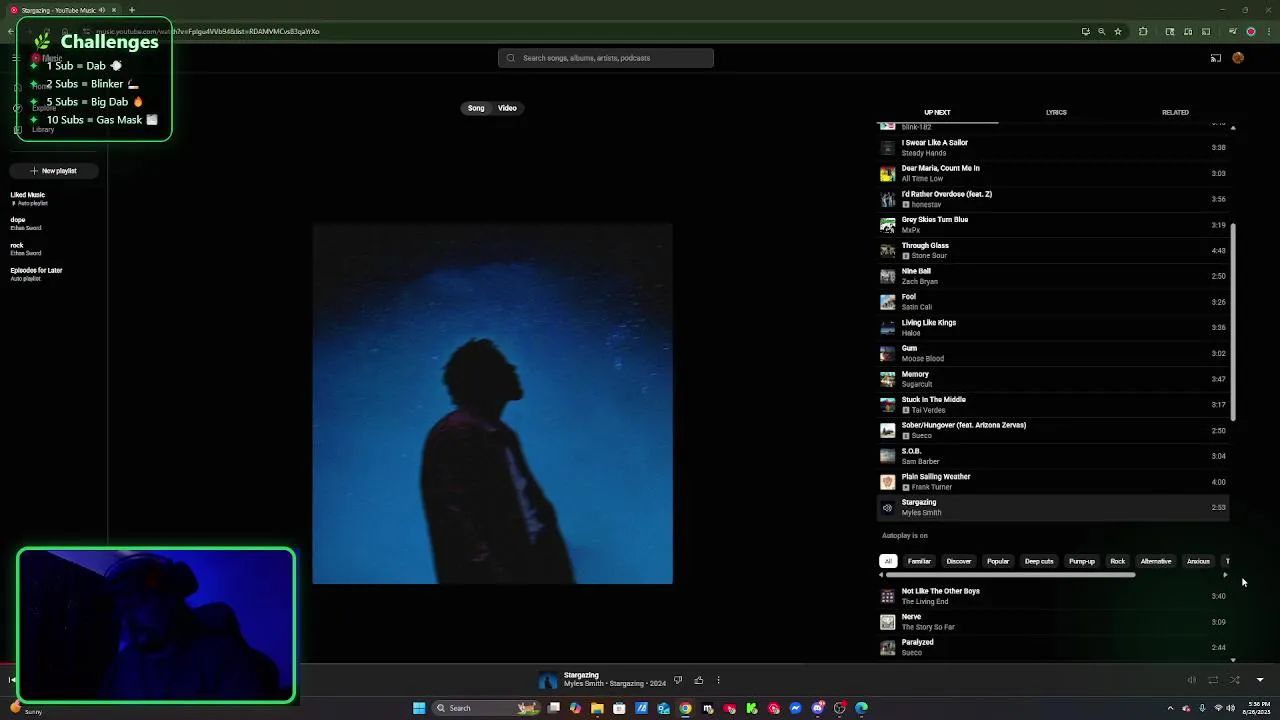Dislike the Stargazing track in player bar
Image resolution: width=1280 pixels, height=720 pixels.
pos(678,680)
